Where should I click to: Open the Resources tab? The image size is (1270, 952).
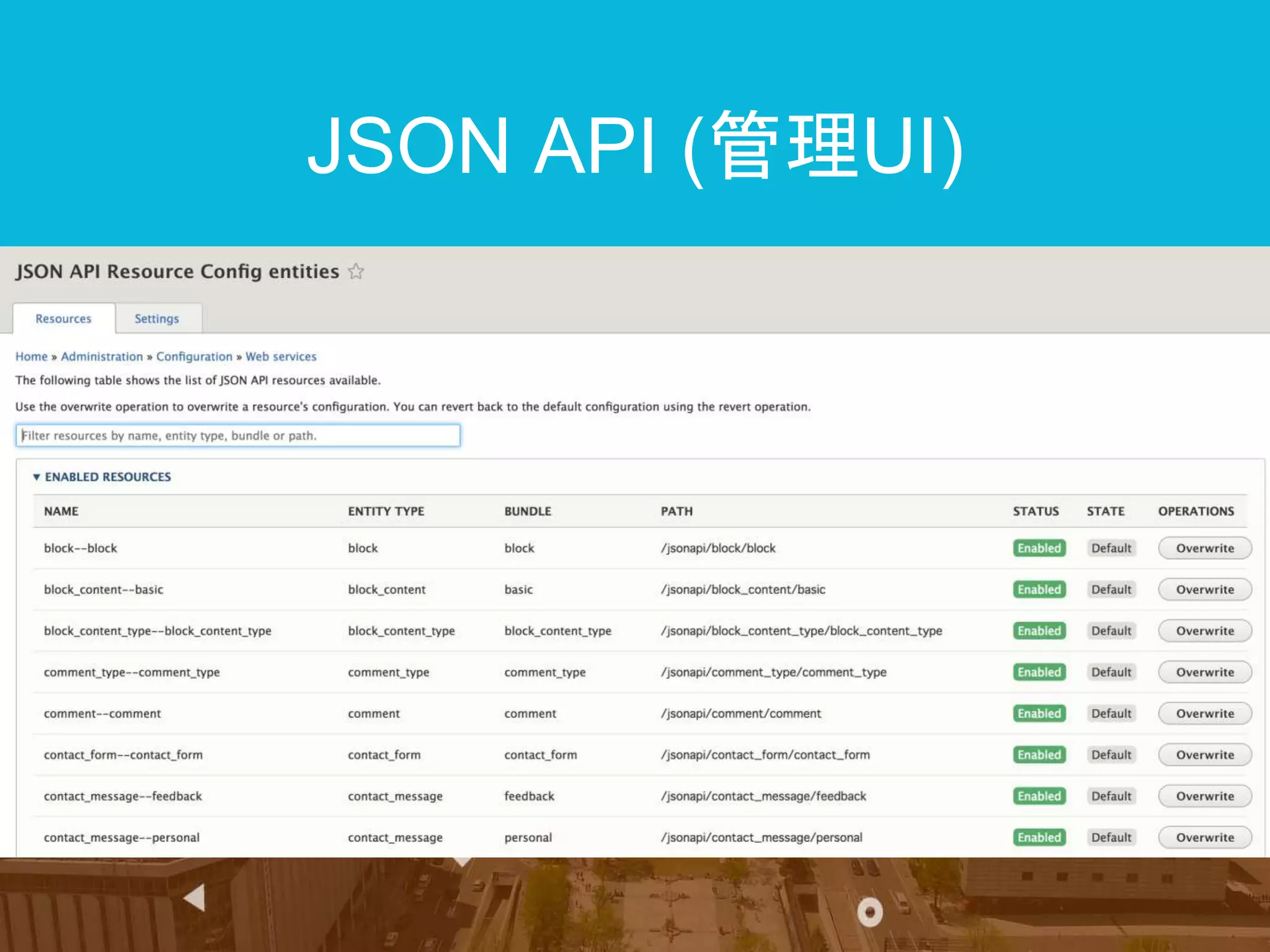coord(63,319)
